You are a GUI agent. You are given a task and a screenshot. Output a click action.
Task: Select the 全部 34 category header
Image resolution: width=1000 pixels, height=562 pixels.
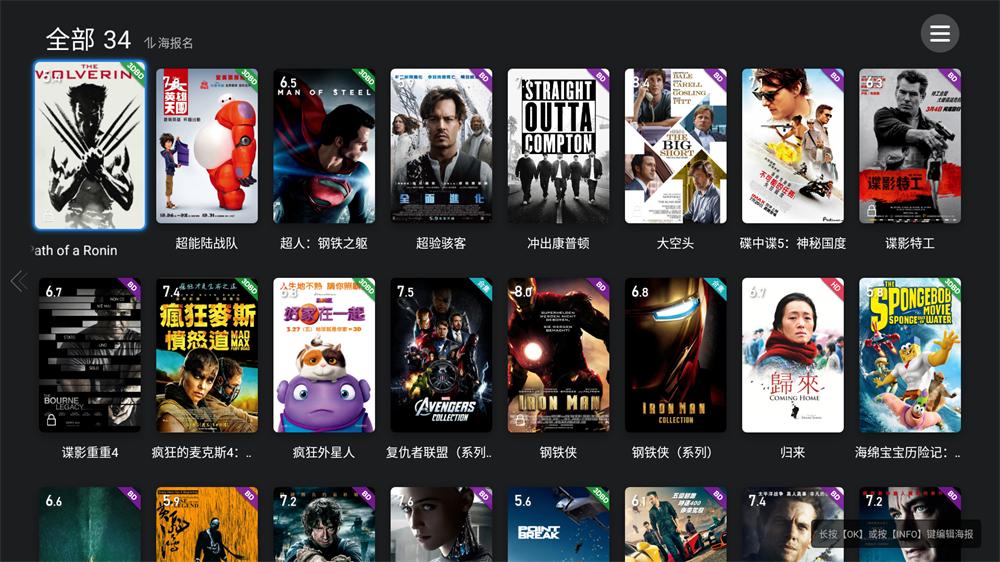click(x=88, y=40)
